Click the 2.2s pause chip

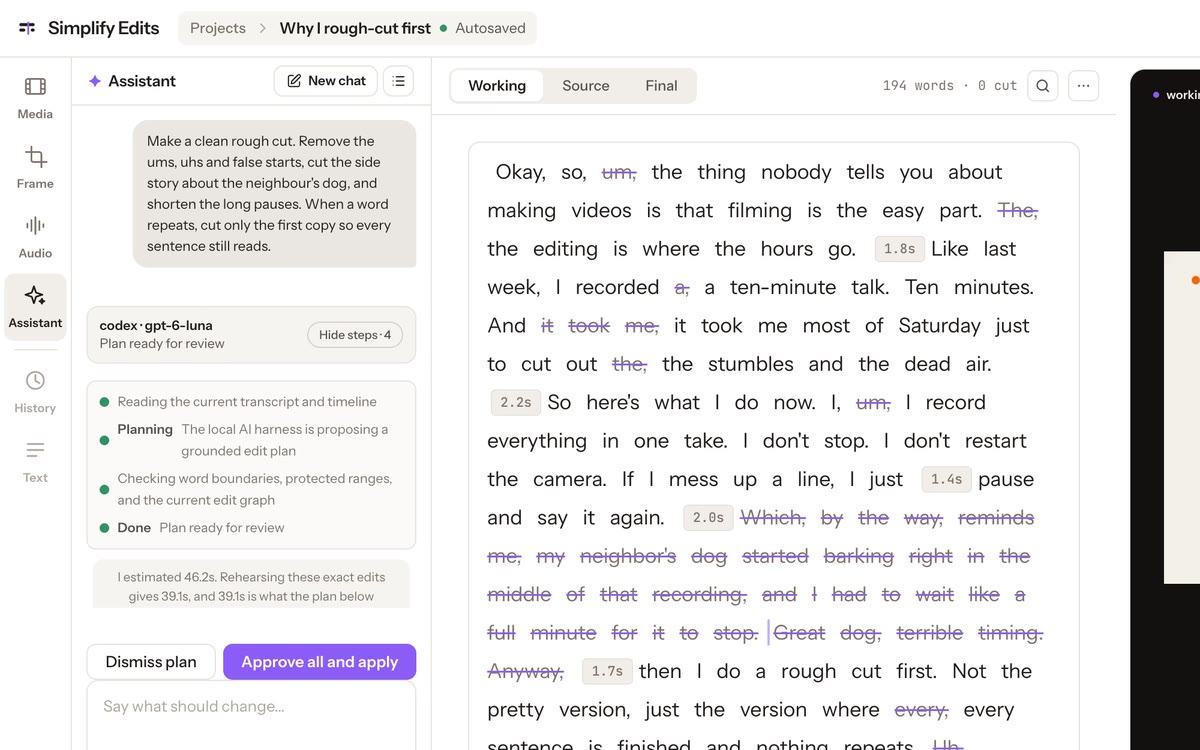(x=516, y=403)
